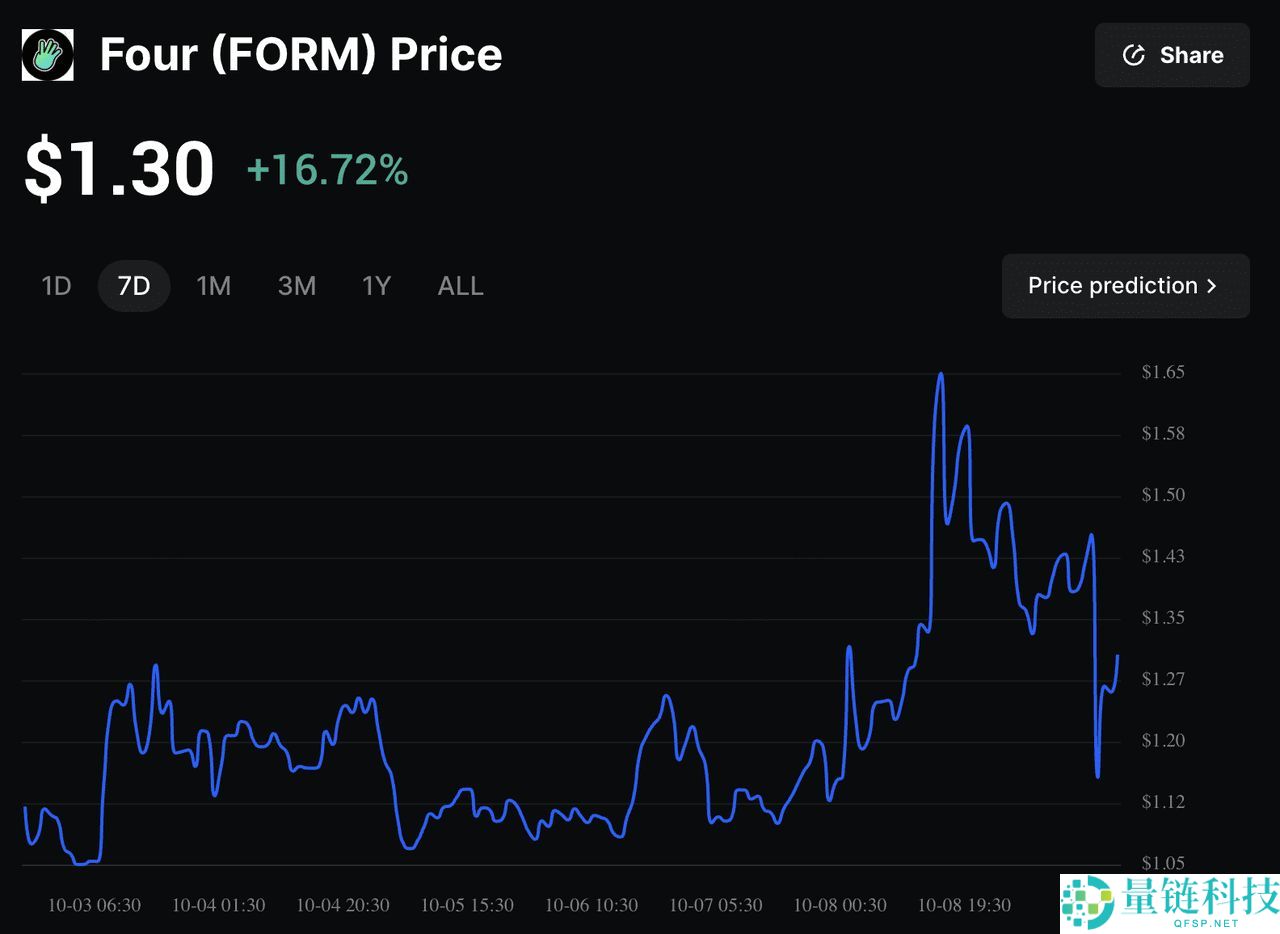This screenshot has width=1280, height=934.
Task: Click the +16.72% price change figure
Action: pos(327,170)
